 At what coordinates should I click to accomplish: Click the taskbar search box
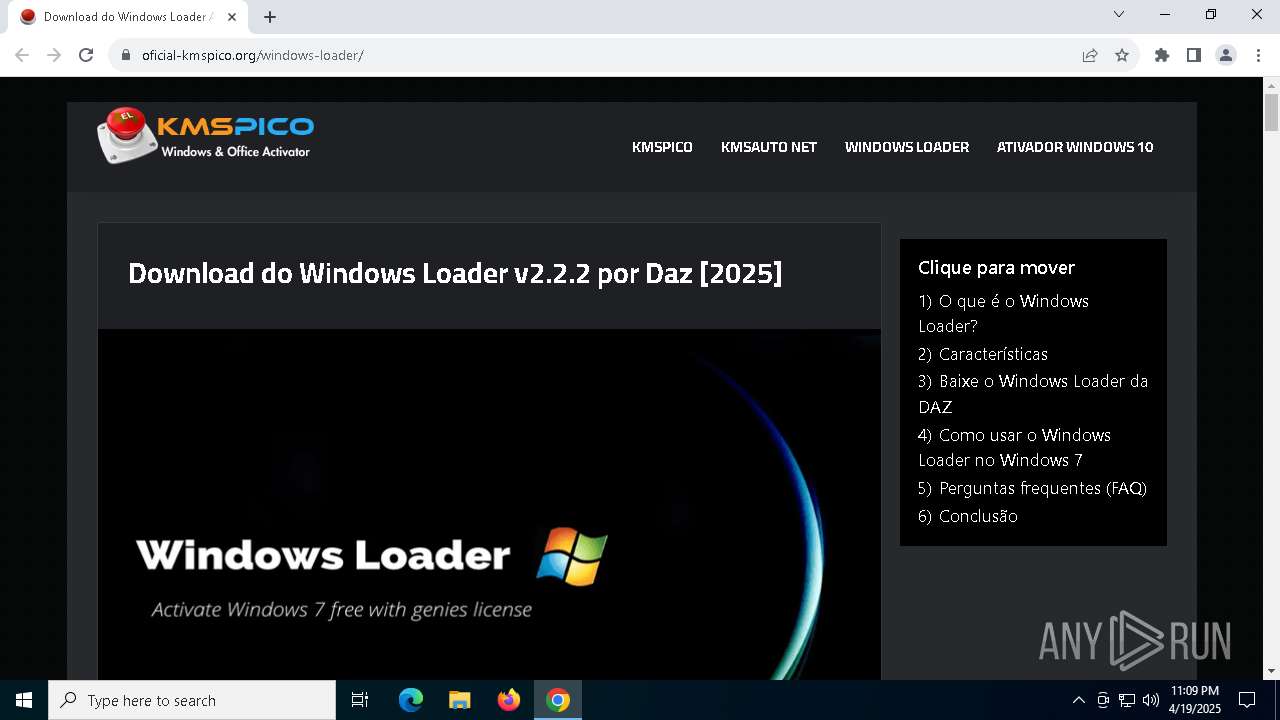click(x=192, y=700)
